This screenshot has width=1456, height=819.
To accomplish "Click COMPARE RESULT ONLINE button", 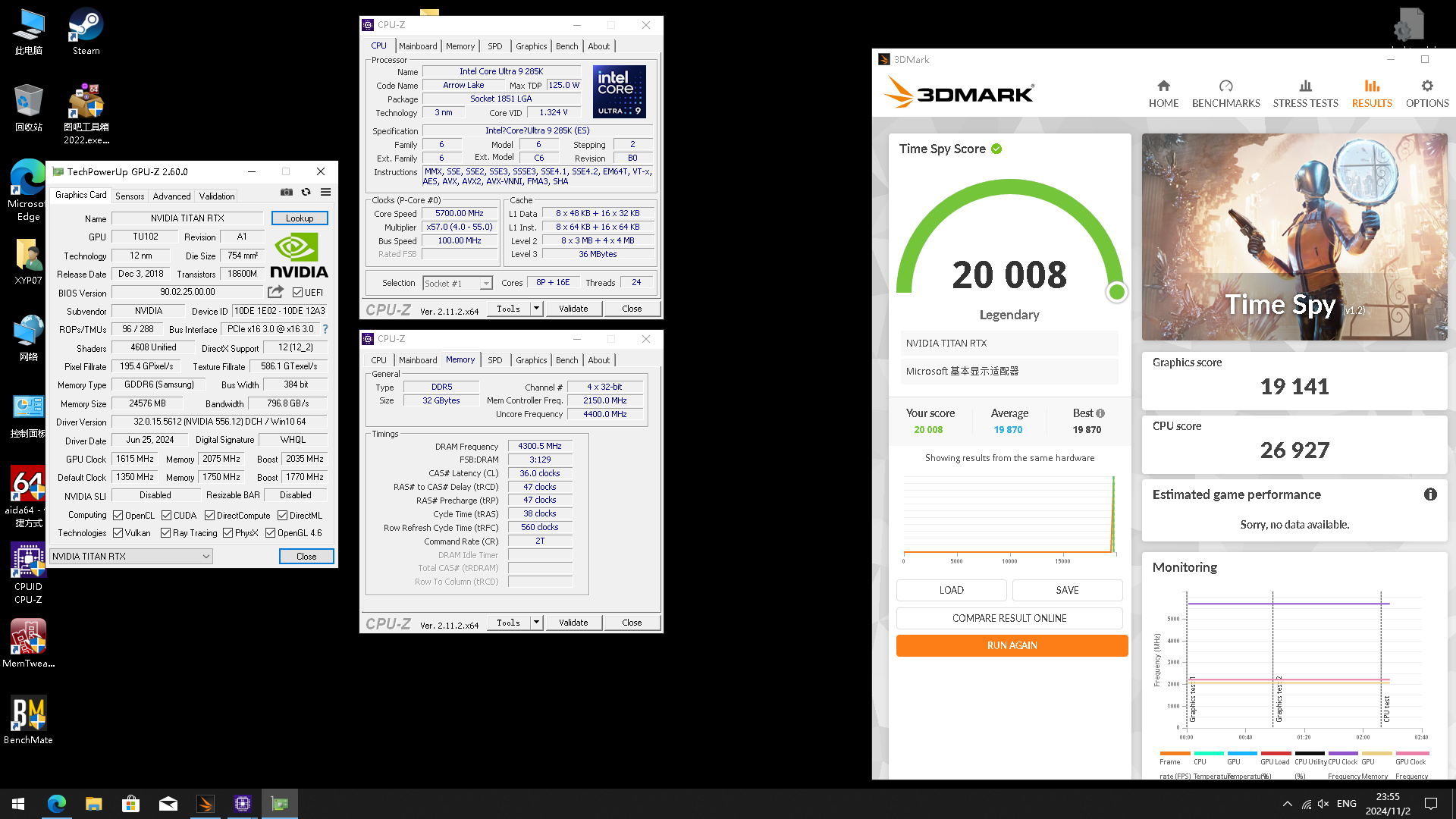I will click(x=1009, y=618).
